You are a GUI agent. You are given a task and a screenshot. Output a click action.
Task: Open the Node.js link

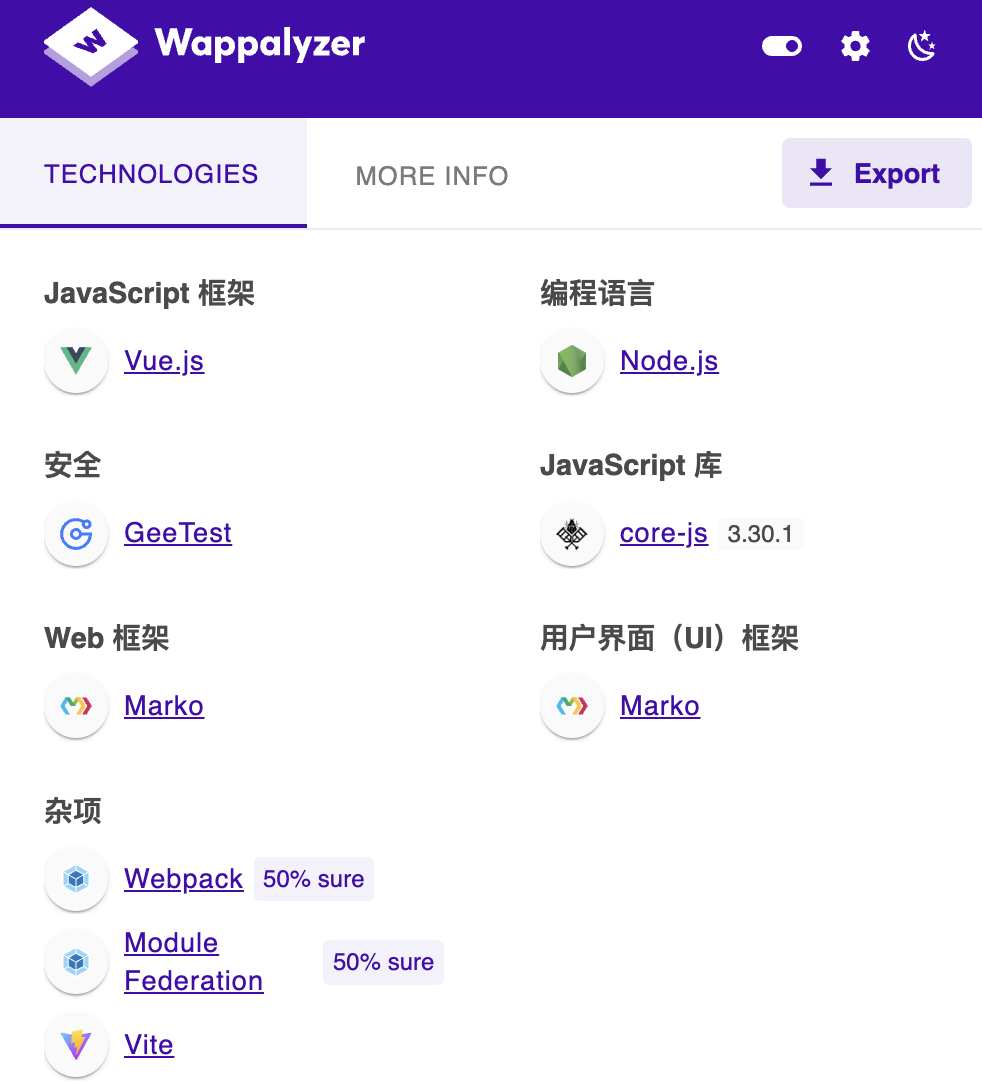coord(669,361)
